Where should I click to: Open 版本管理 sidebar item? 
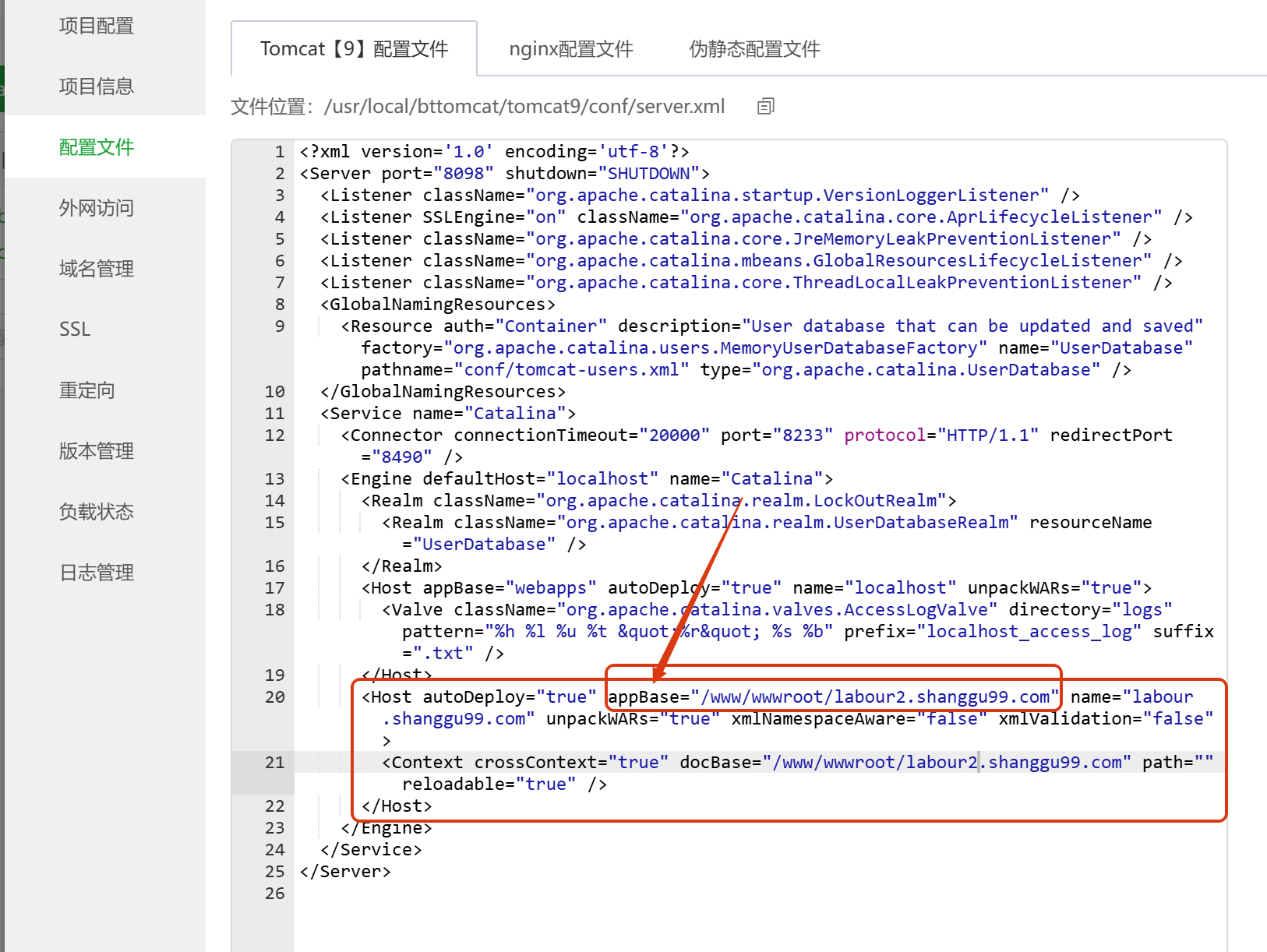(x=97, y=450)
